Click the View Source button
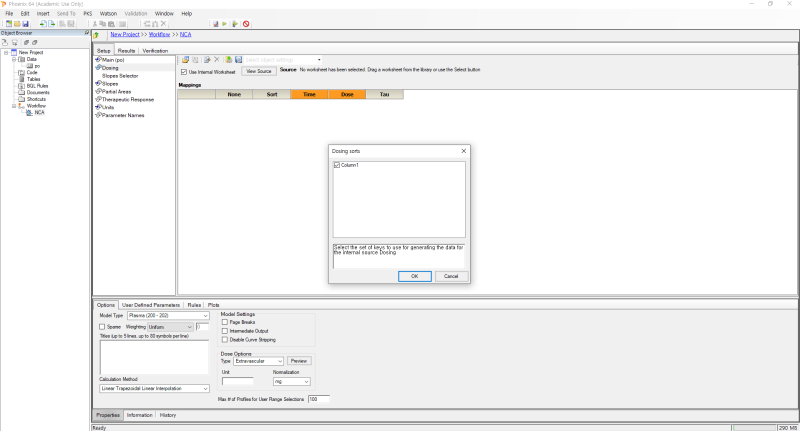 click(259, 71)
